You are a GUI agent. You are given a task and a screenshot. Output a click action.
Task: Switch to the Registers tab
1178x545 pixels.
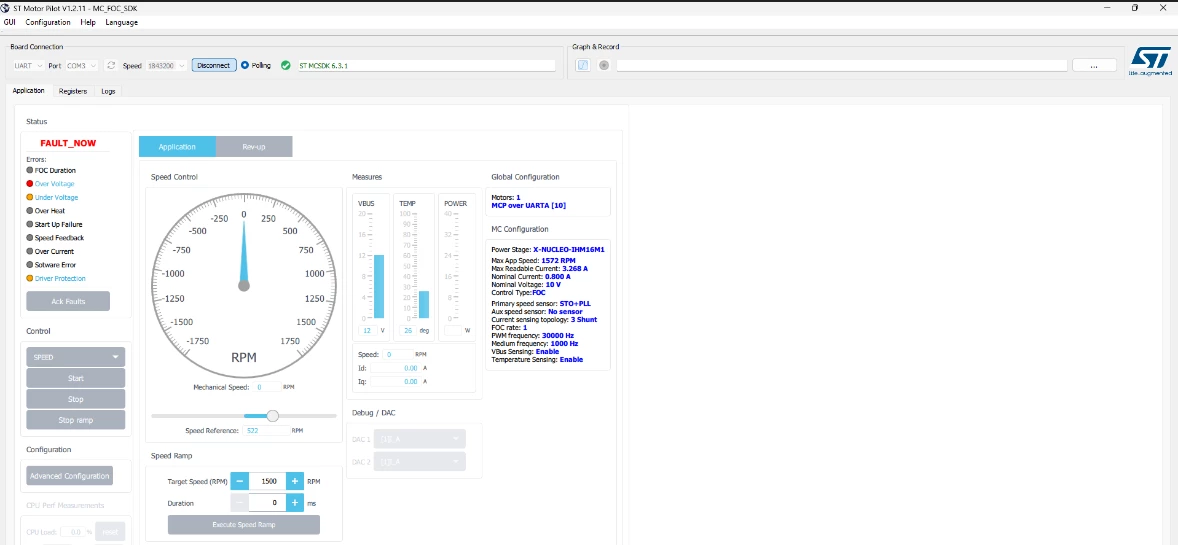click(73, 91)
